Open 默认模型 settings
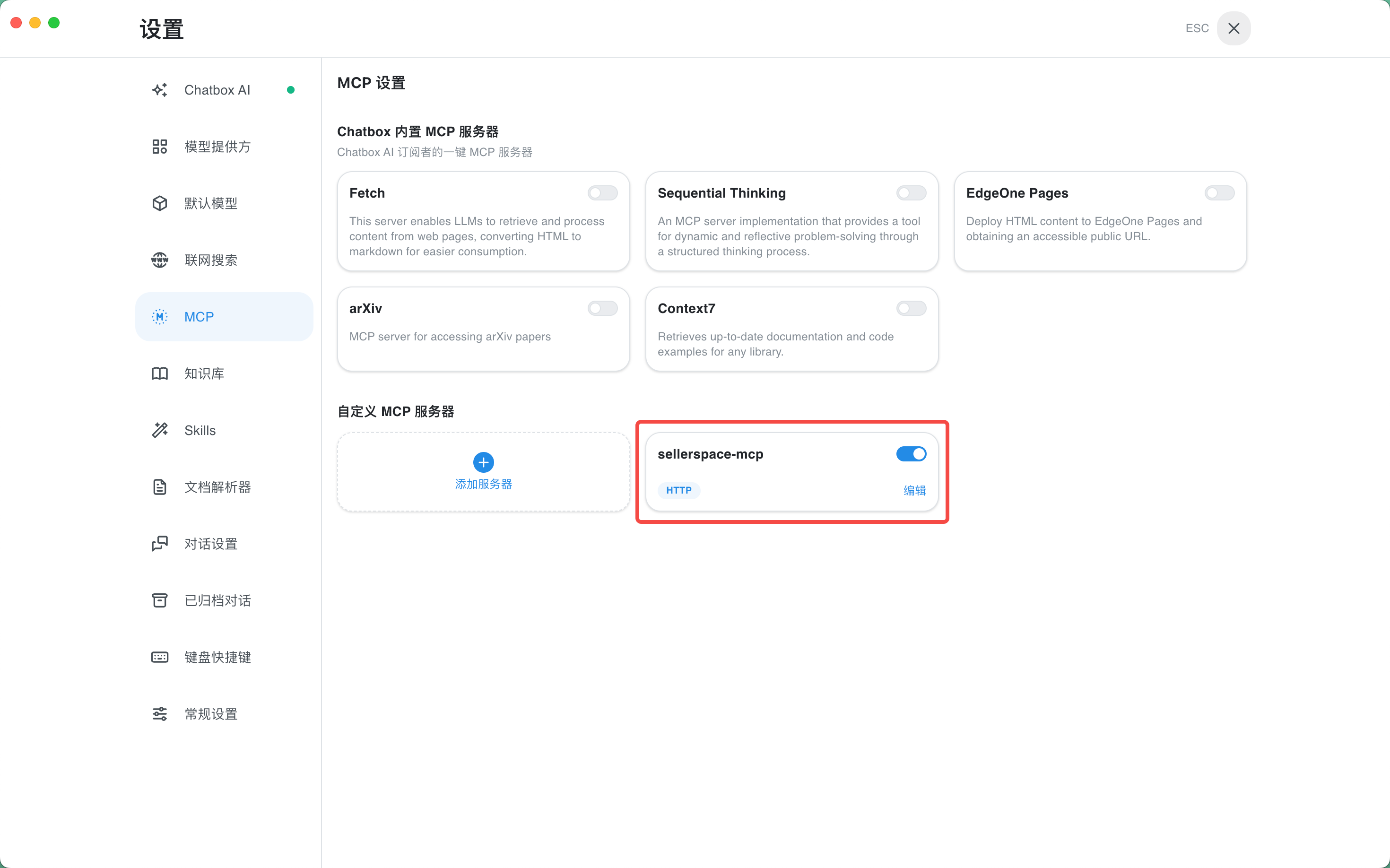The image size is (1390, 868). pos(224,203)
